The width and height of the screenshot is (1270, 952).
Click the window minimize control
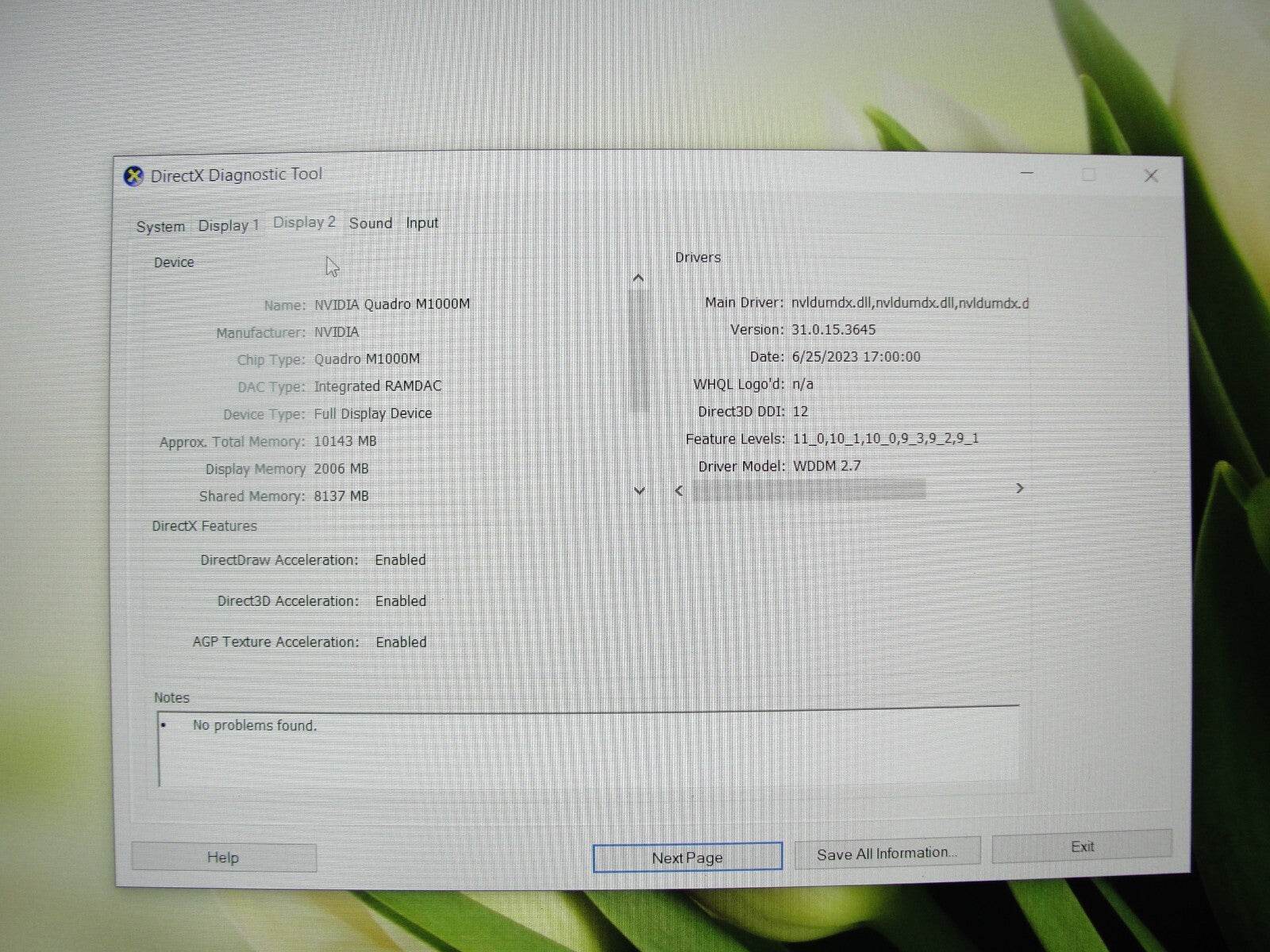tap(1027, 174)
